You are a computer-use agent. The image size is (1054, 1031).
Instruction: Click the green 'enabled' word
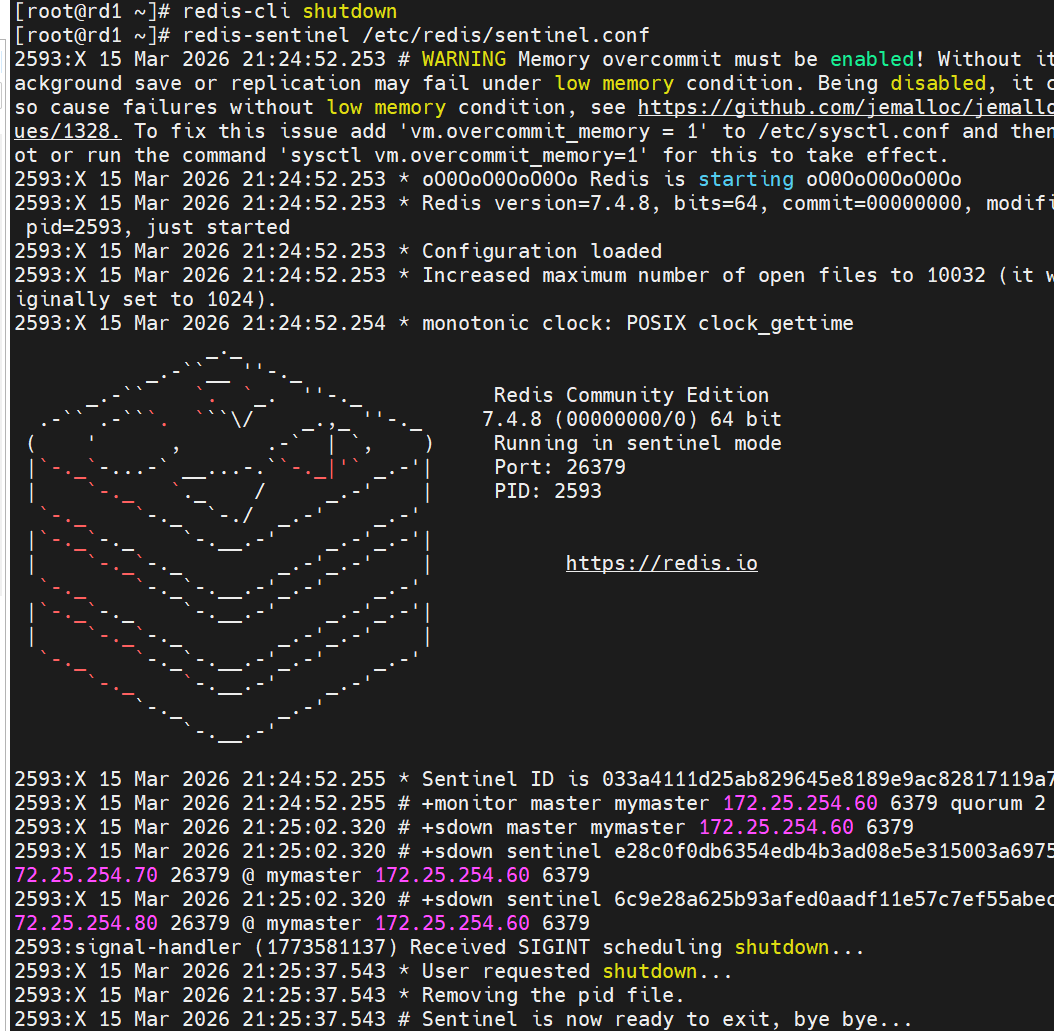pyautogui.click(x=873, y=59)
